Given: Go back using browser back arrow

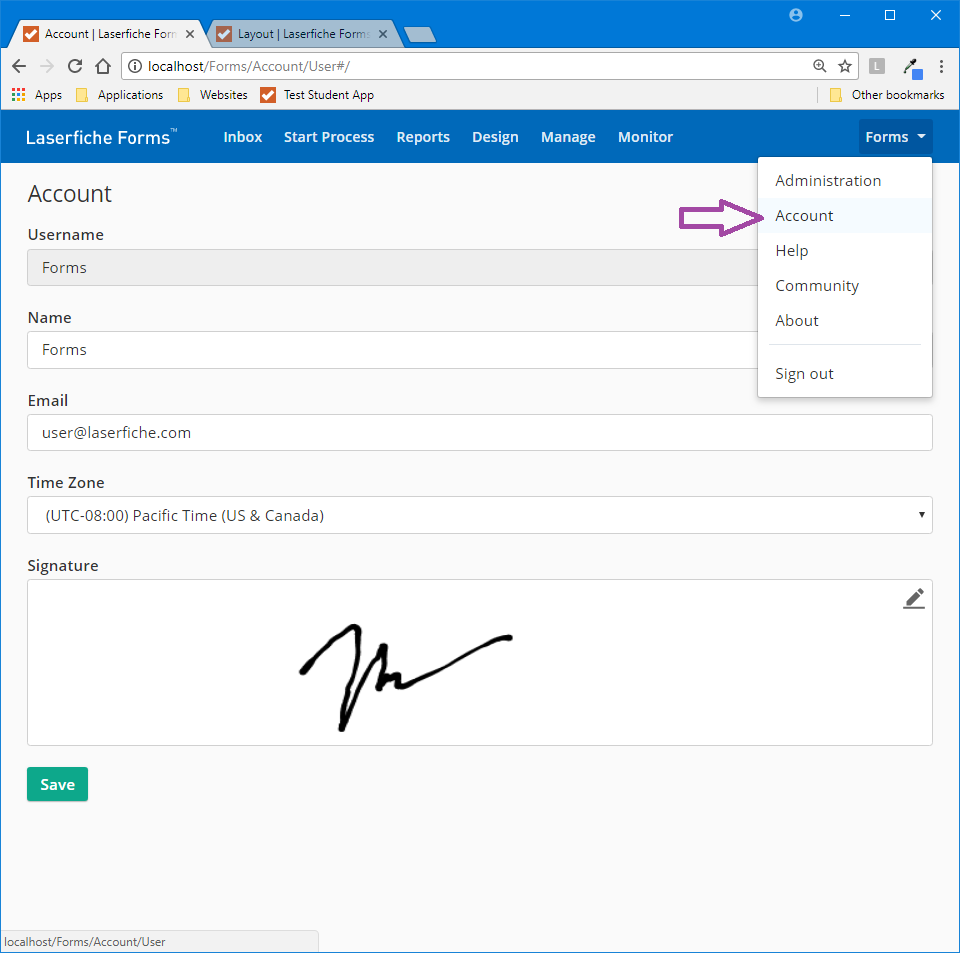Looking at the screenshot, I should [x=19, y=66].
